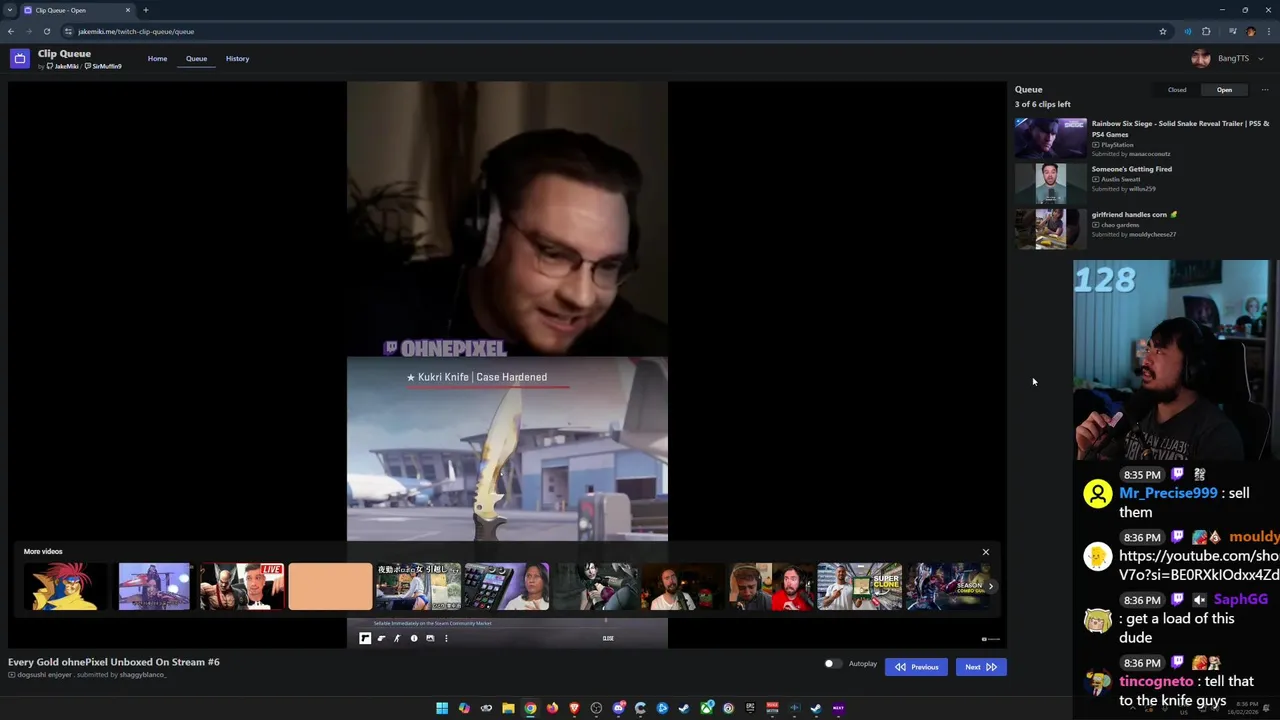Open the History page

pos(237,58)
